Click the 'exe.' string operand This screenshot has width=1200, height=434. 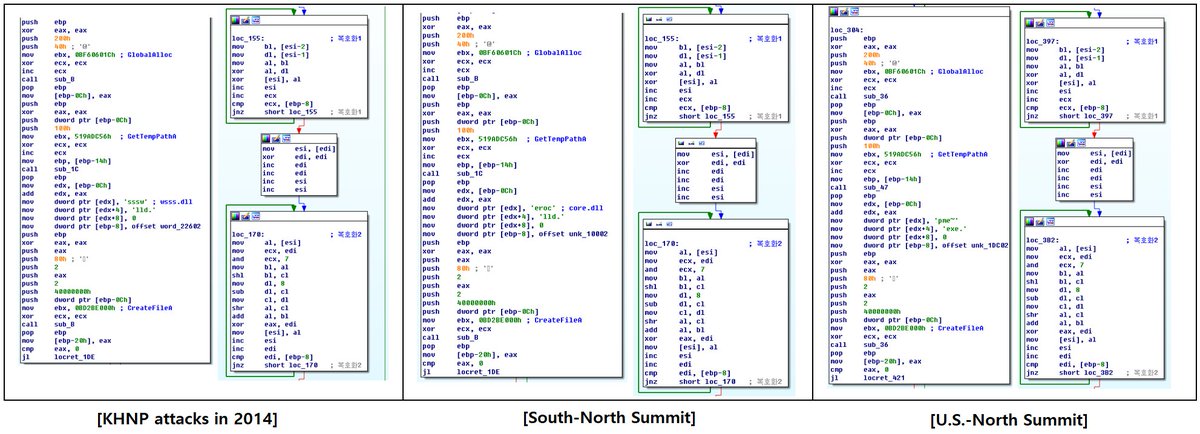point(955,228)
